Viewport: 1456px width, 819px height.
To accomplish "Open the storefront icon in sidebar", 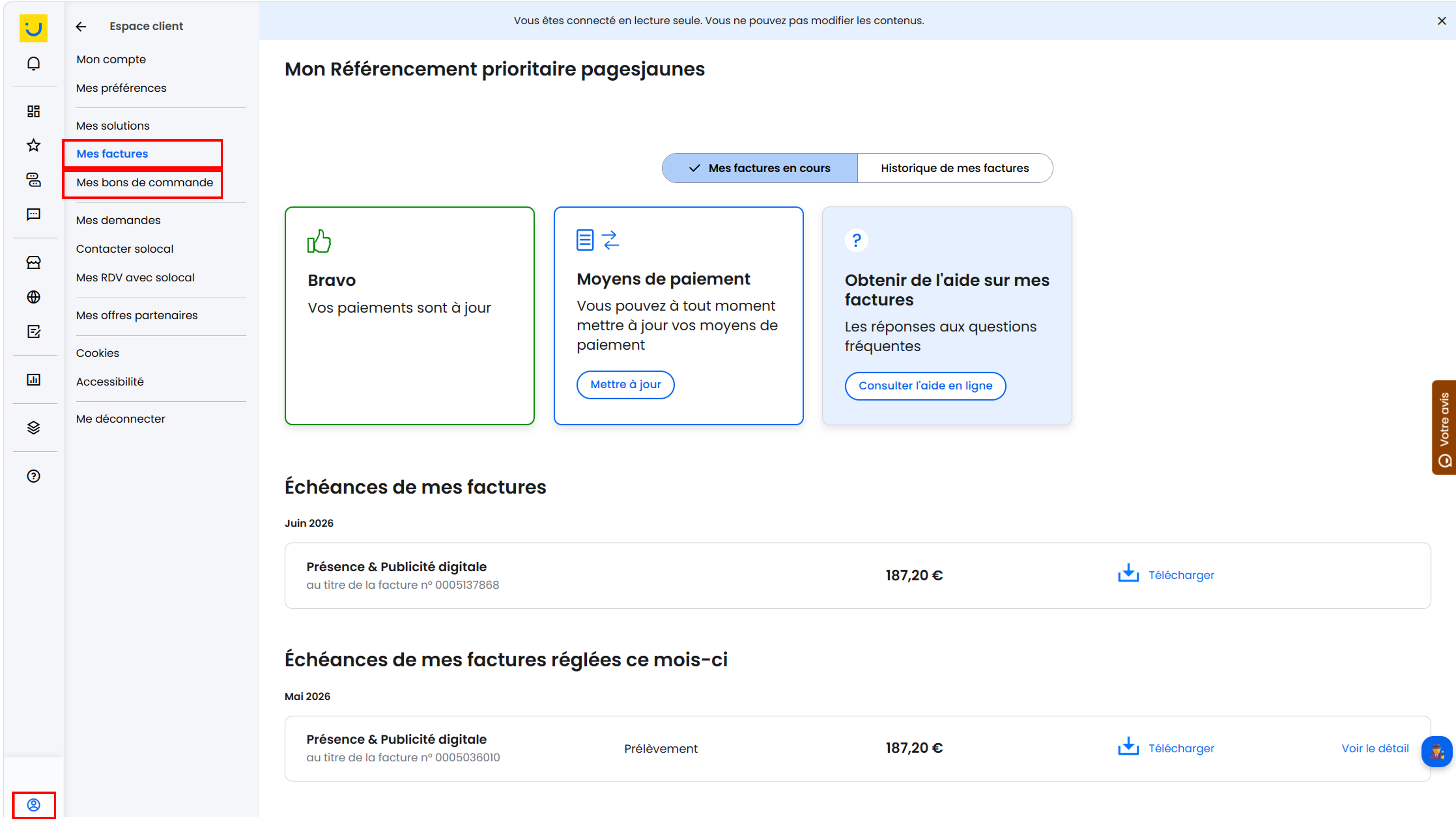I will coord(33,263).
